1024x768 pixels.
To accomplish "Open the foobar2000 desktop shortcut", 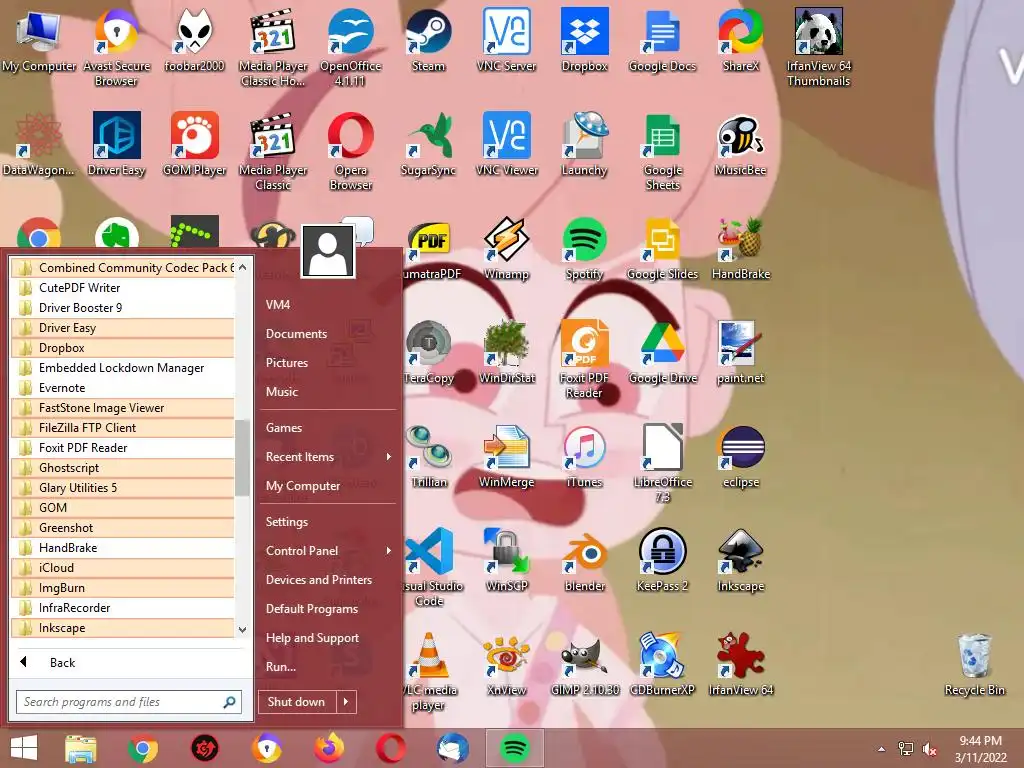I will (x=194, y=39).
